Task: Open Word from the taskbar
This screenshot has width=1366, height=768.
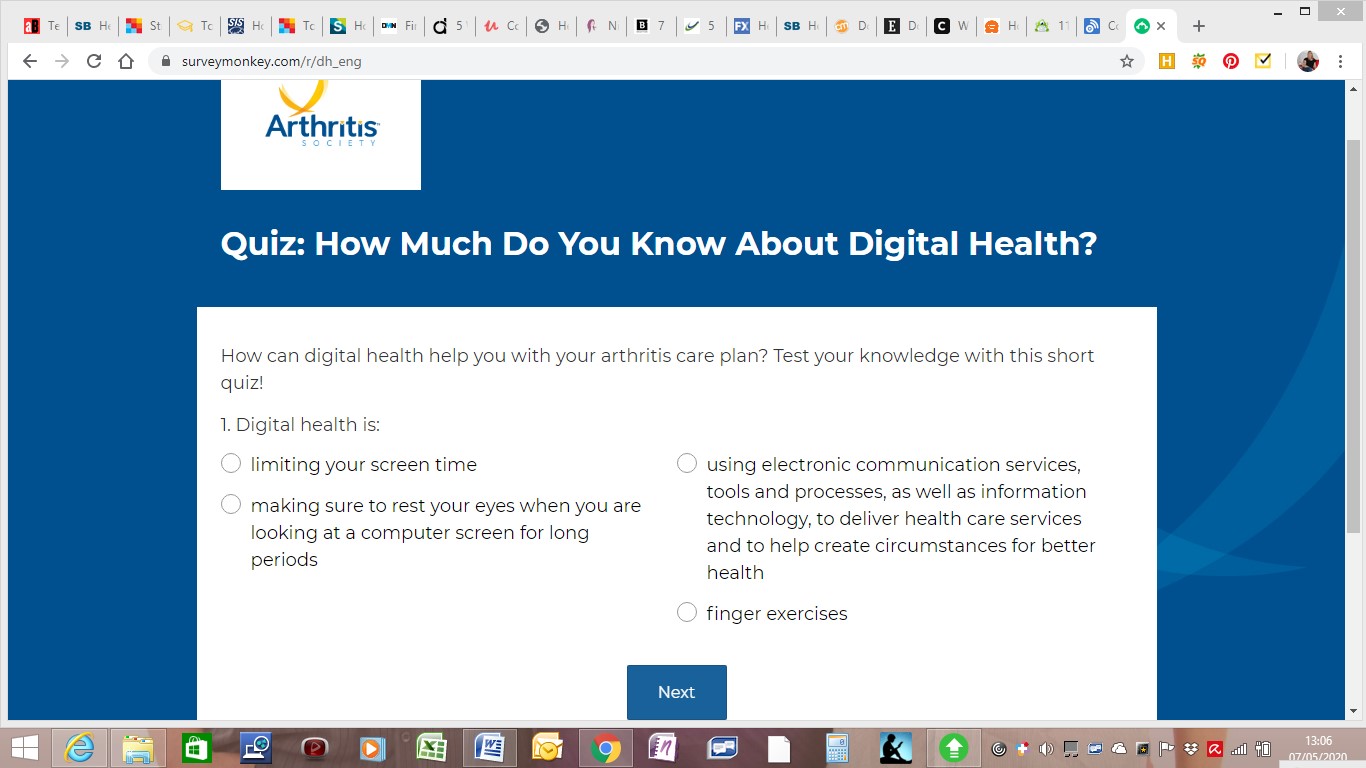Action: 489,747
